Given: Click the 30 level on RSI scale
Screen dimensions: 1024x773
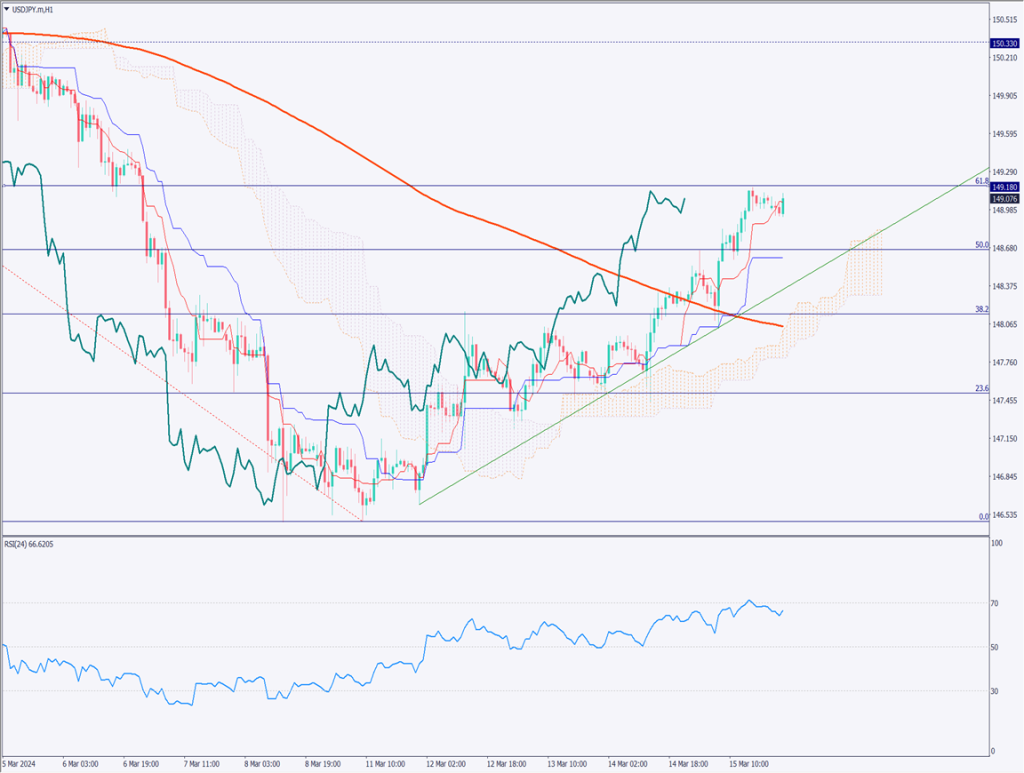Looking at the screenshot, I should 995,691.
